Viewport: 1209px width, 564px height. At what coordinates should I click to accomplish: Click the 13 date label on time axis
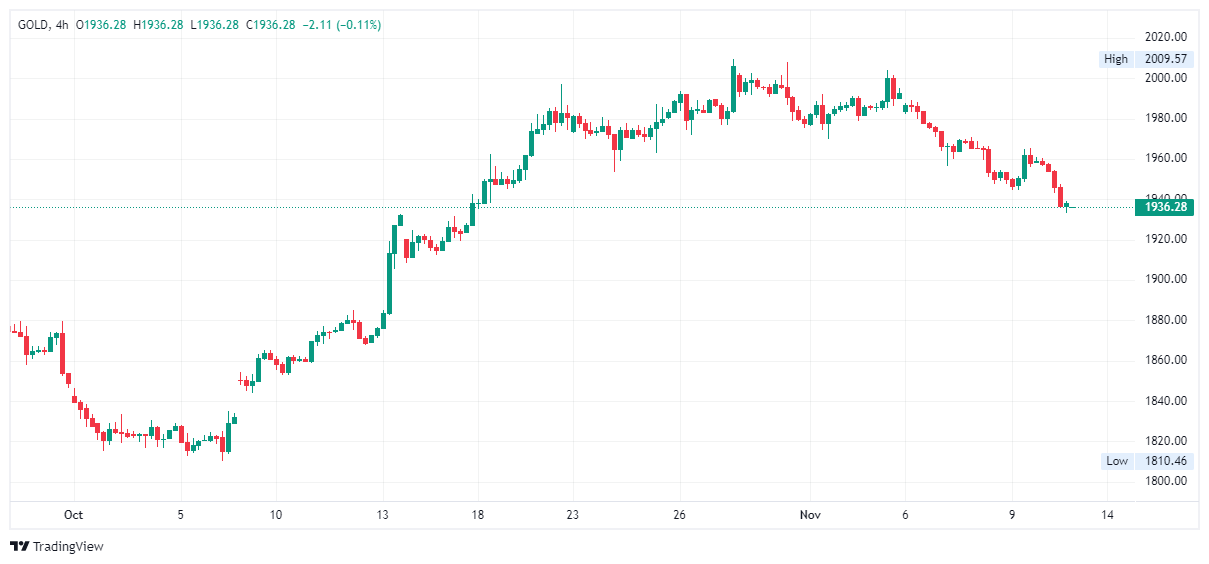382,515
